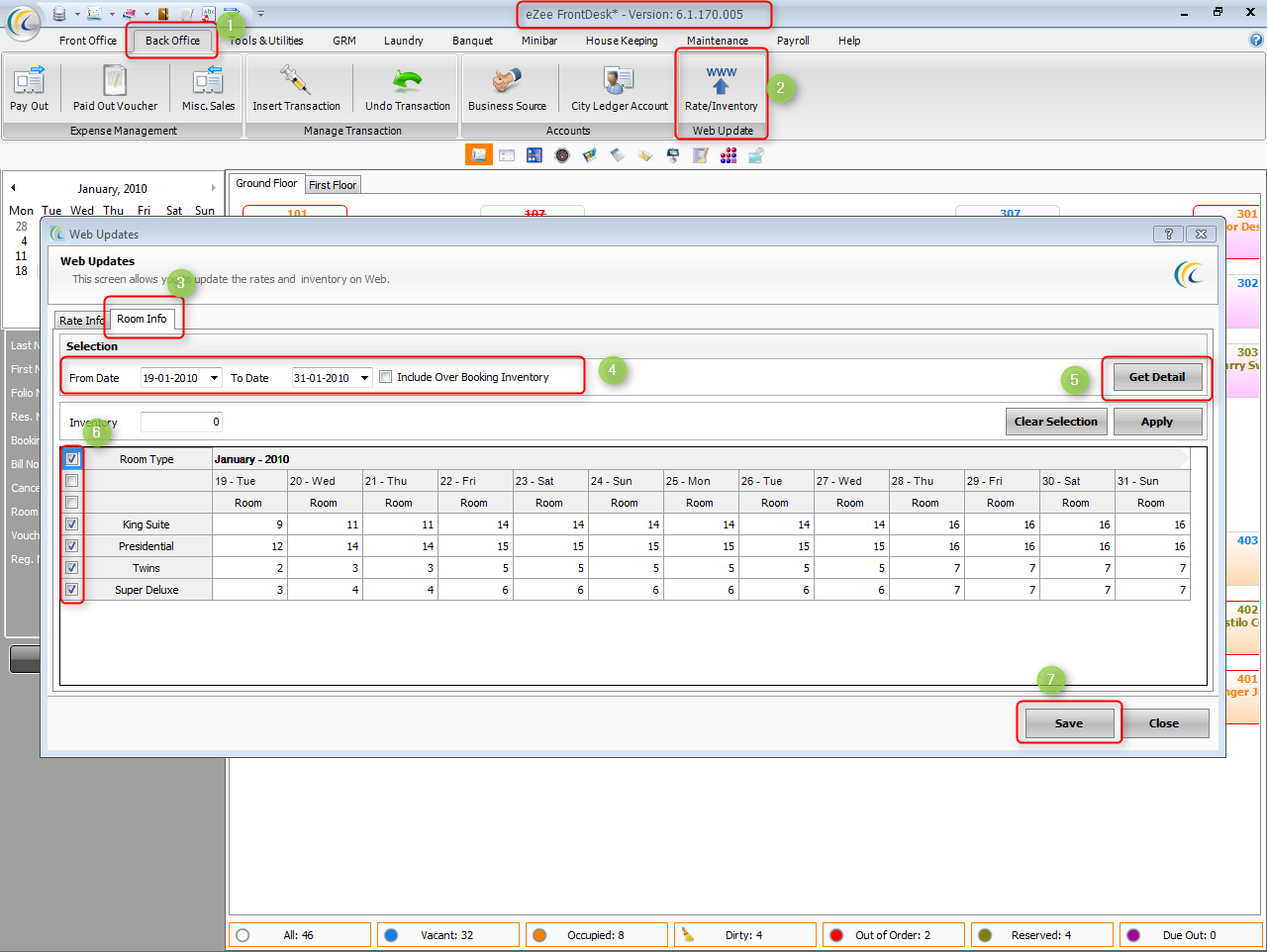Toggle Include Over Booking Inventory checkbox
1267x952 pixels.
(386, 377)
